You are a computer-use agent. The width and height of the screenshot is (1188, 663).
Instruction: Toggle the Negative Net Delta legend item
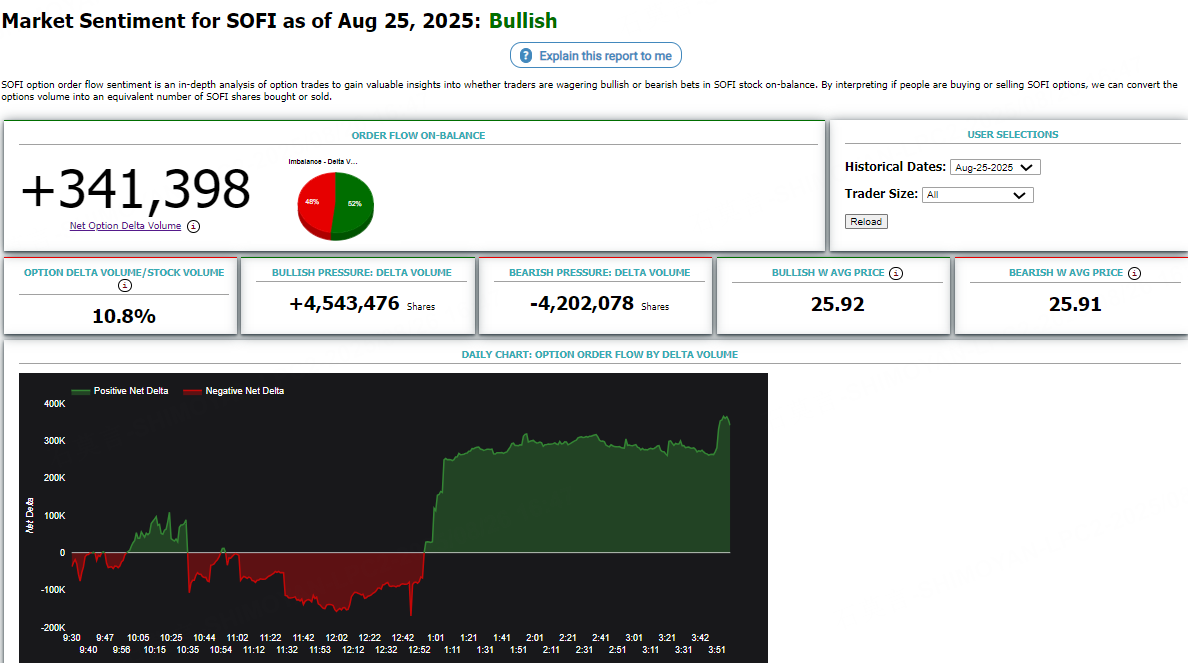click(233, 391)
